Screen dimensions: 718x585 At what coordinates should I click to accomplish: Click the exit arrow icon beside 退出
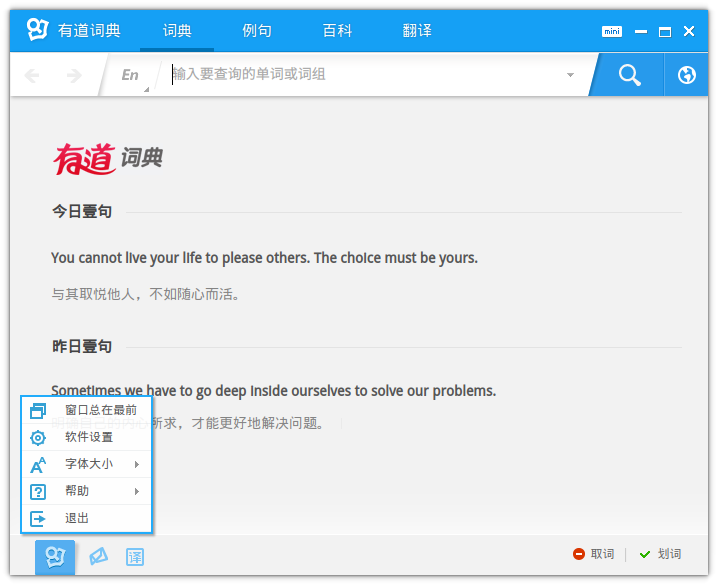tap(38, 519)
